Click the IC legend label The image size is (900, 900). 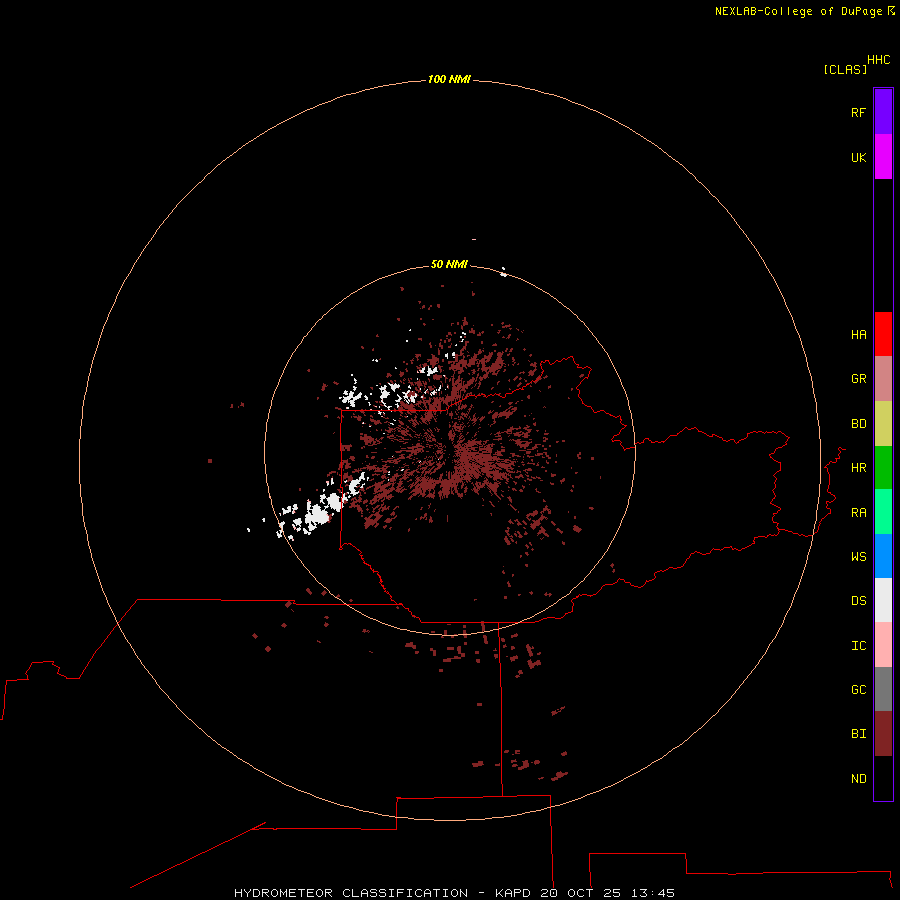coord(858,646)
